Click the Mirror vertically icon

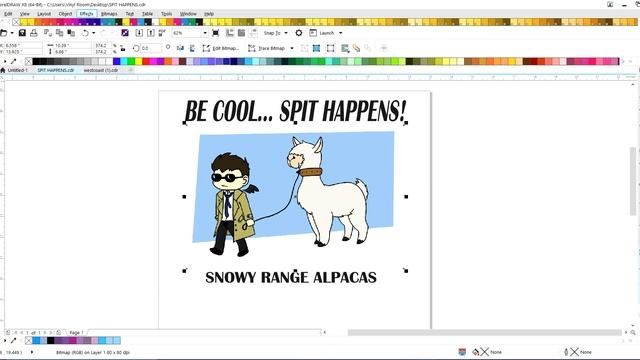(x=192, y=48)
